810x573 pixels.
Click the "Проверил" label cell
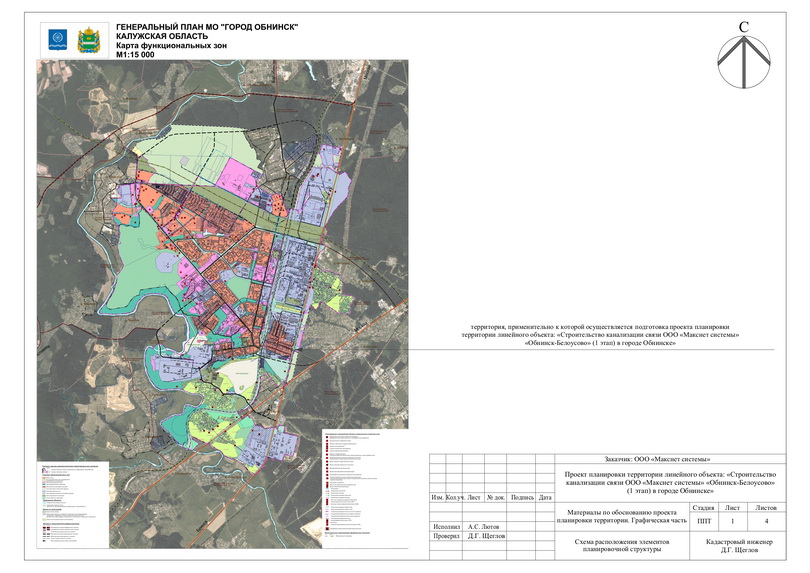tap(445, 537)
